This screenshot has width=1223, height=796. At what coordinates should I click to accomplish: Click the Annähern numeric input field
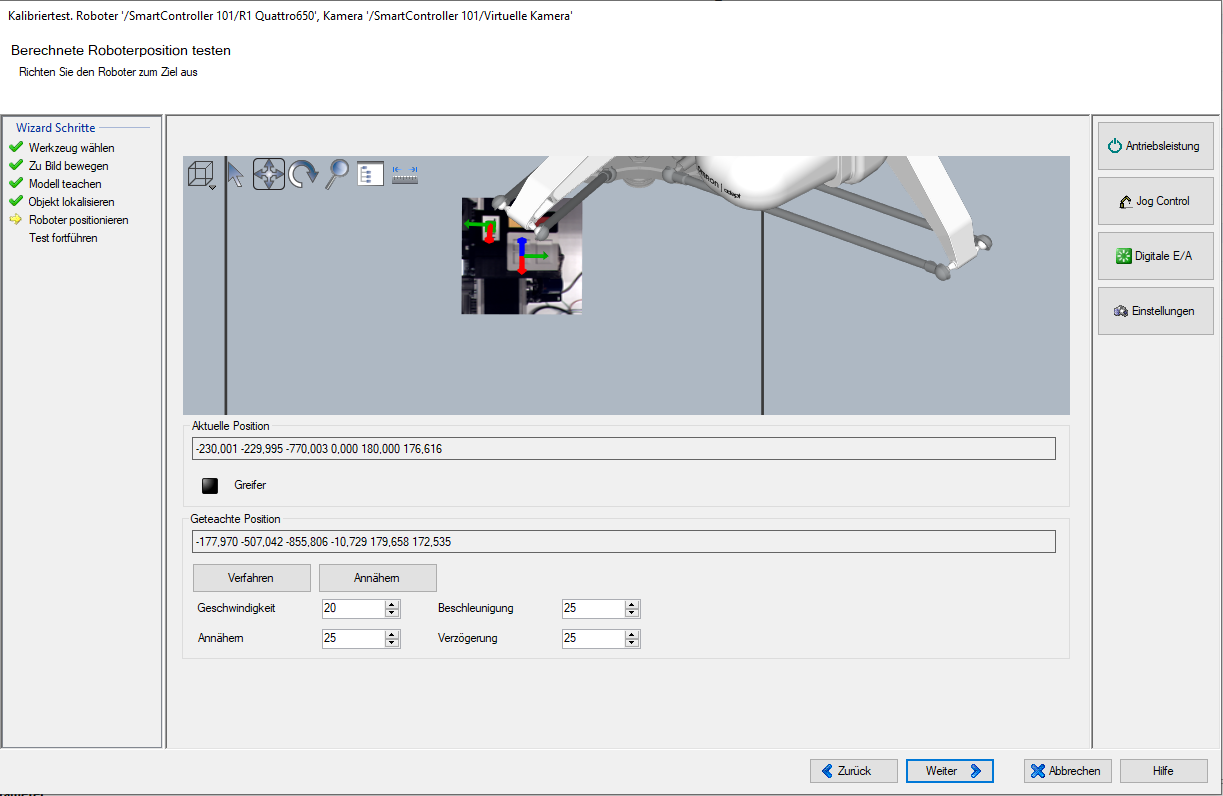coord(352,639)
